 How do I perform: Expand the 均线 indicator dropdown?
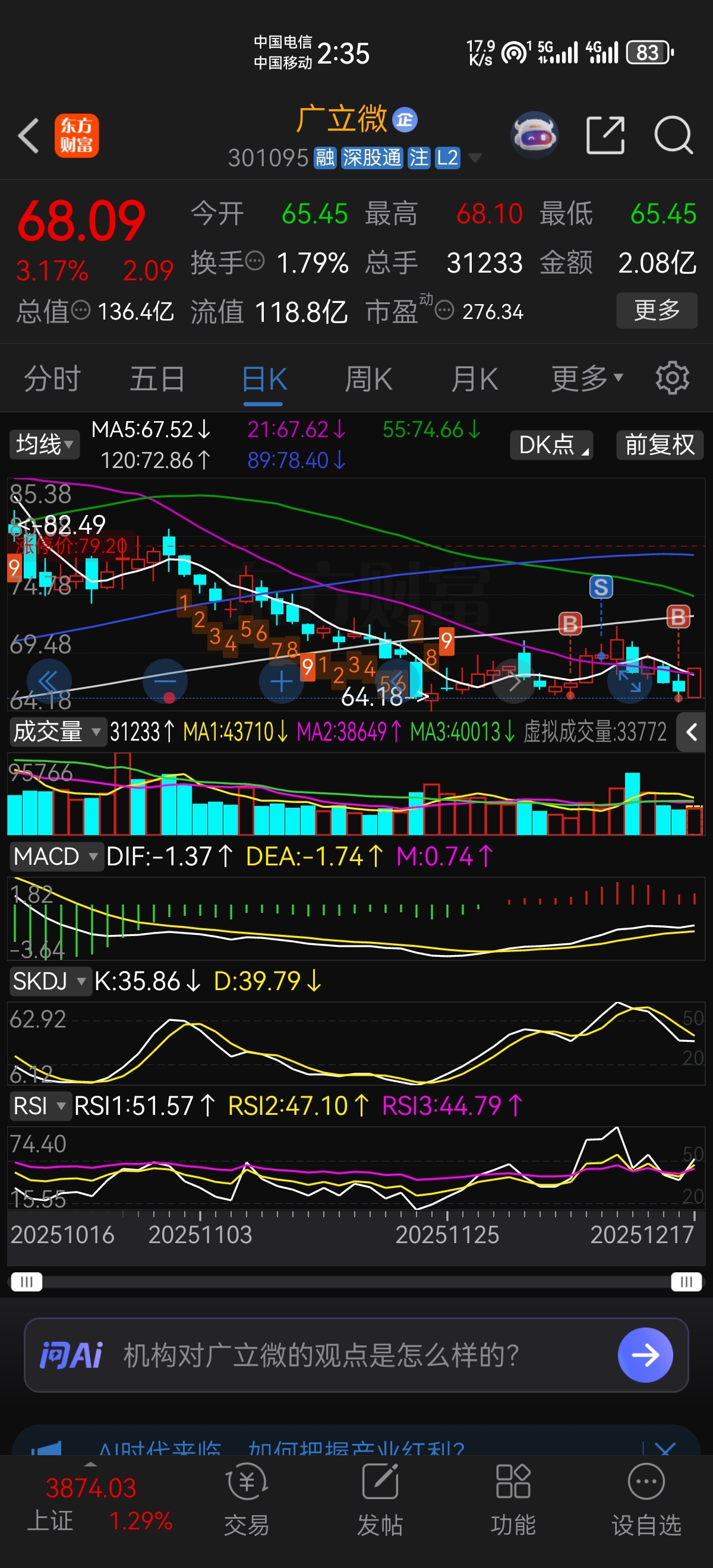pos(45,445)
